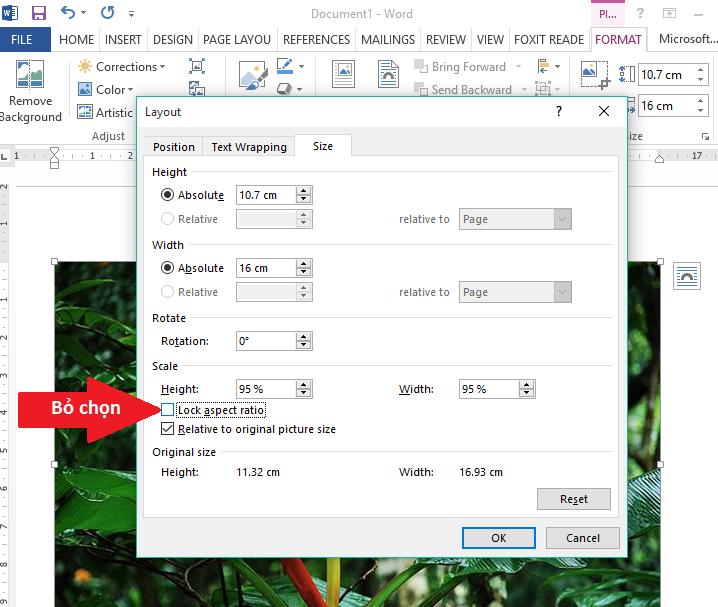This screenshot has height=607, width=718.
Task: Click the Cancel button
Action: tap(583, 538)
